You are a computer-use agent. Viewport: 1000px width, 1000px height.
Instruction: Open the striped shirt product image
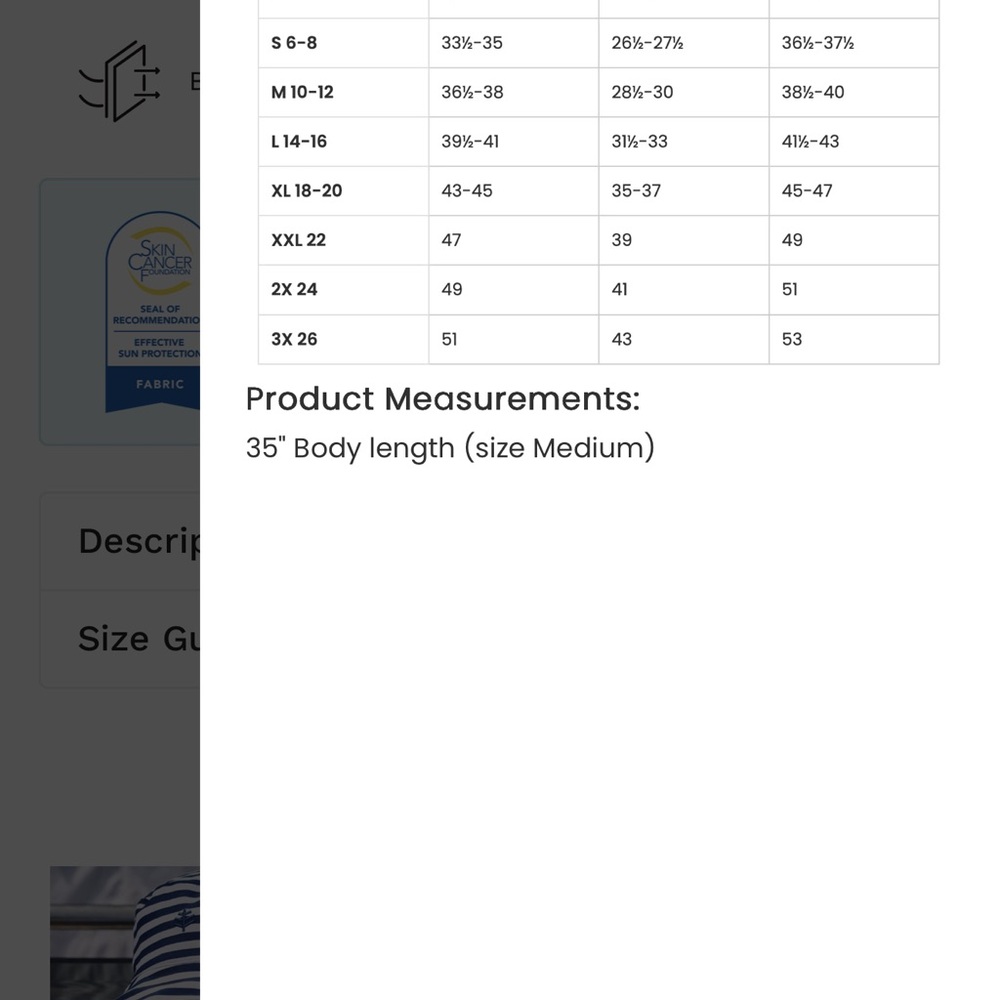125,932
